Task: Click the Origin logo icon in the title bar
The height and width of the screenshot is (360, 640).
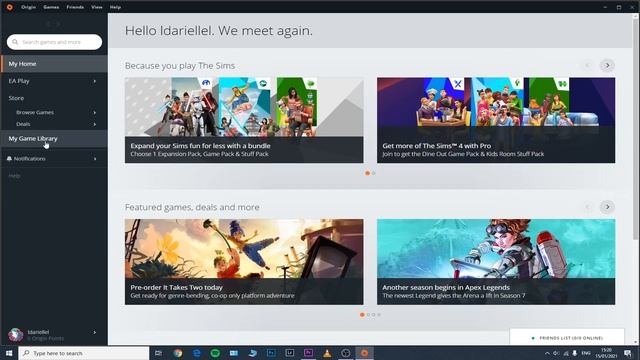Action: 9,7
